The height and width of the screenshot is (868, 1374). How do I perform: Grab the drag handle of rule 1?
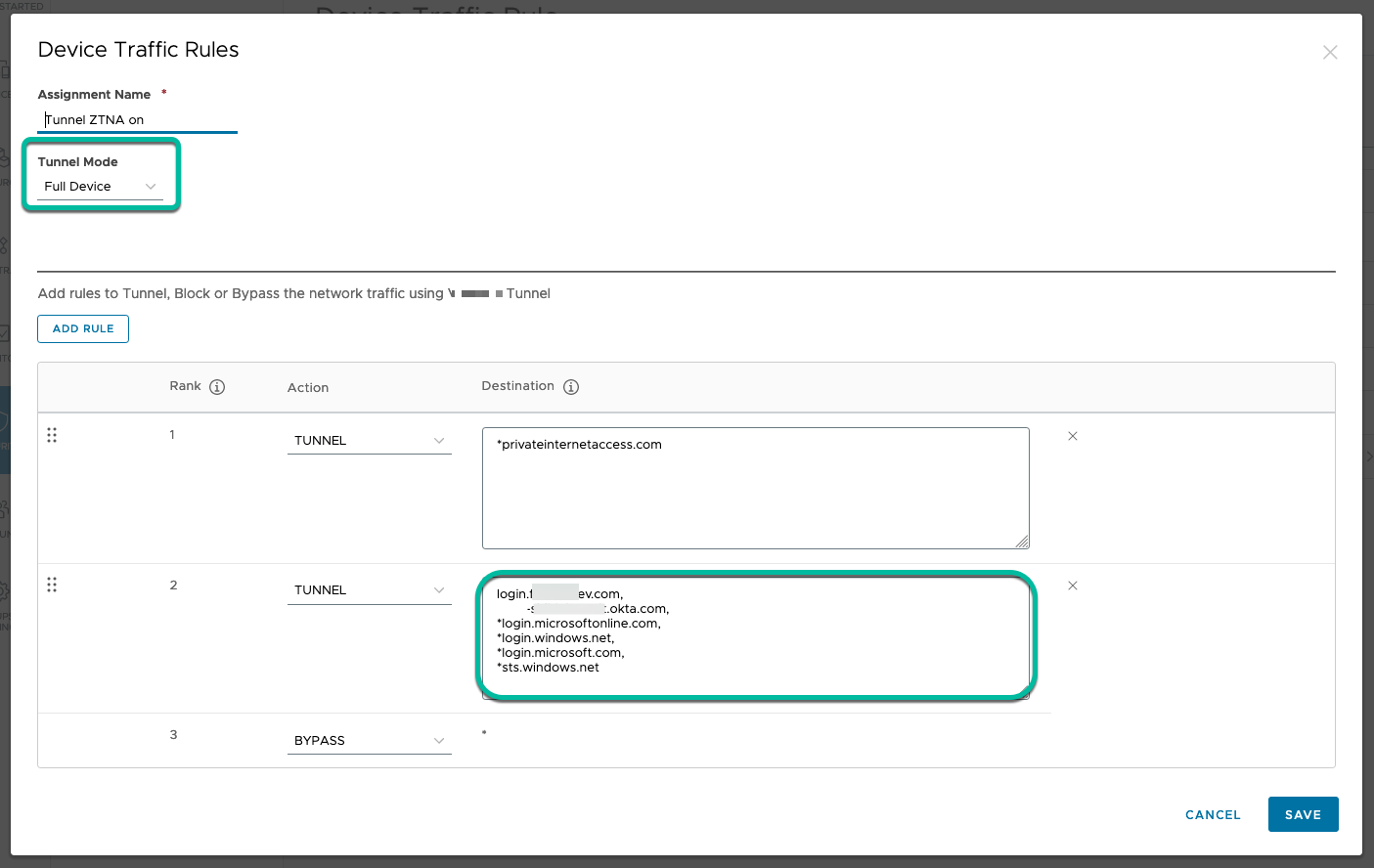pyautogui.click(x=52, y=435)
